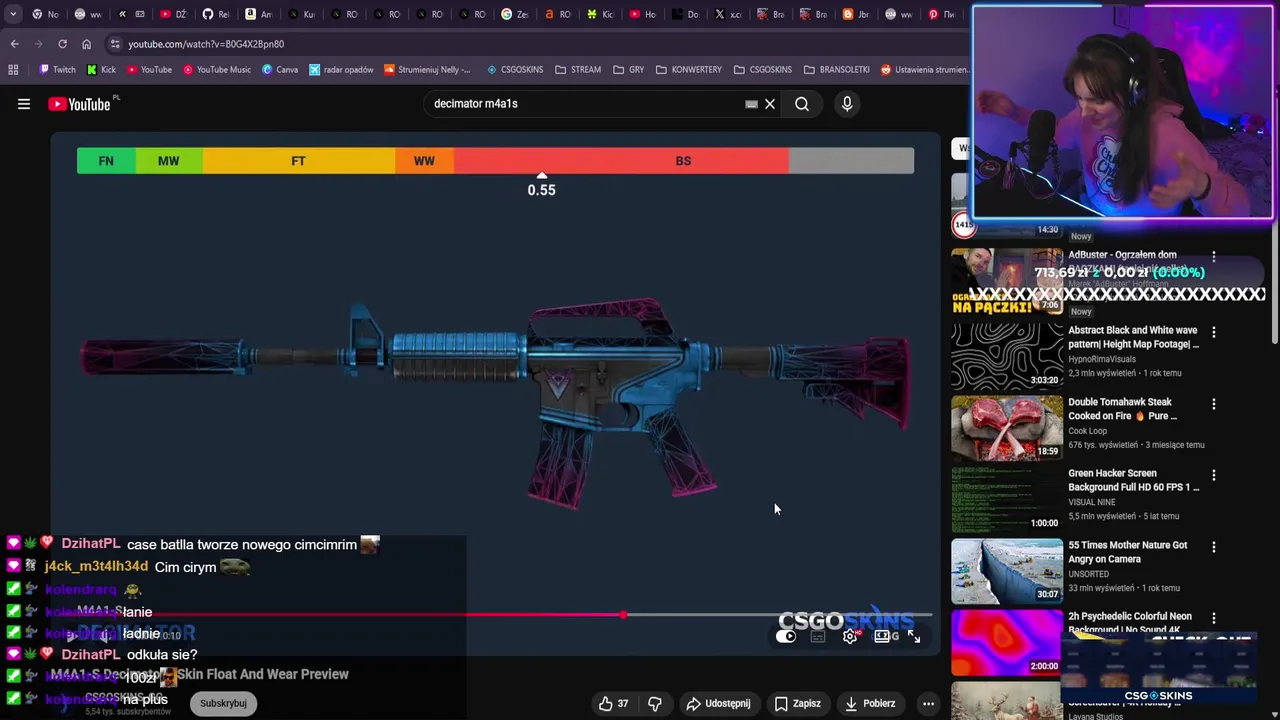Image resolution: width=1280 pixels, height=720 pixels.
Task: Like the video with 37 likes
Action: click(x=614, y=703)
